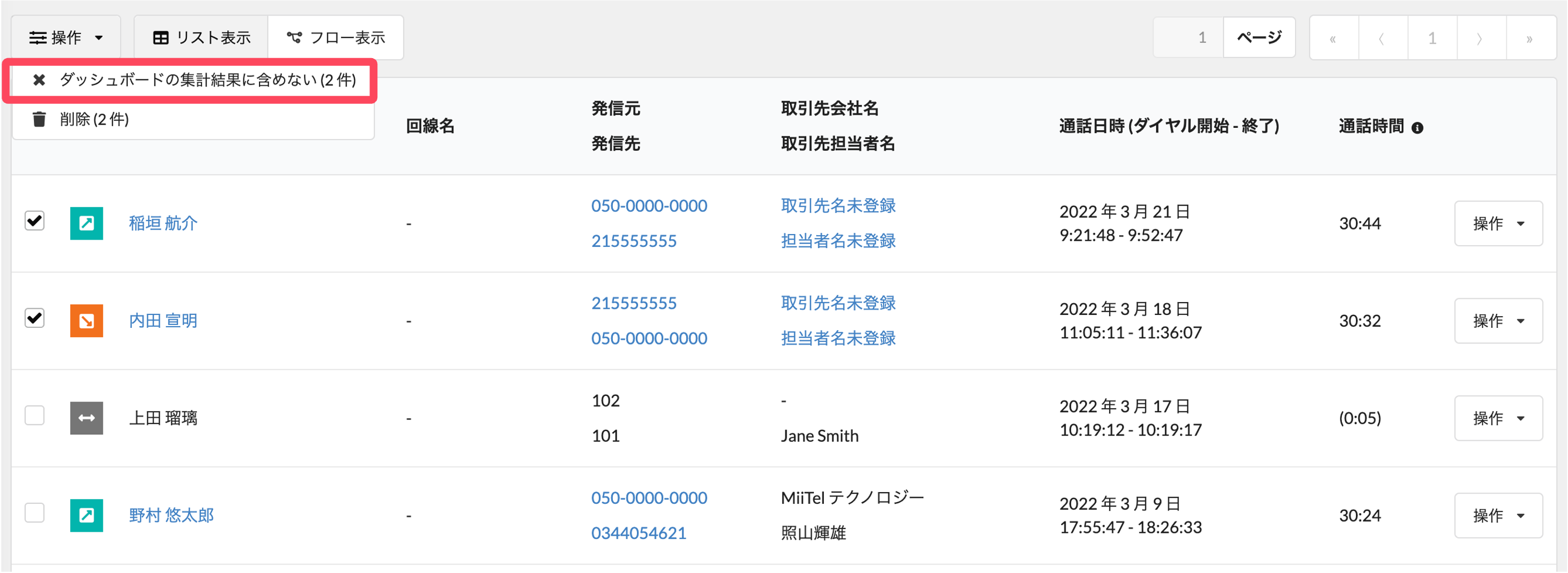Open 操作 dropdown in 内田 宣明 row
The image size is (1568, 573).
click(1498, 321)
